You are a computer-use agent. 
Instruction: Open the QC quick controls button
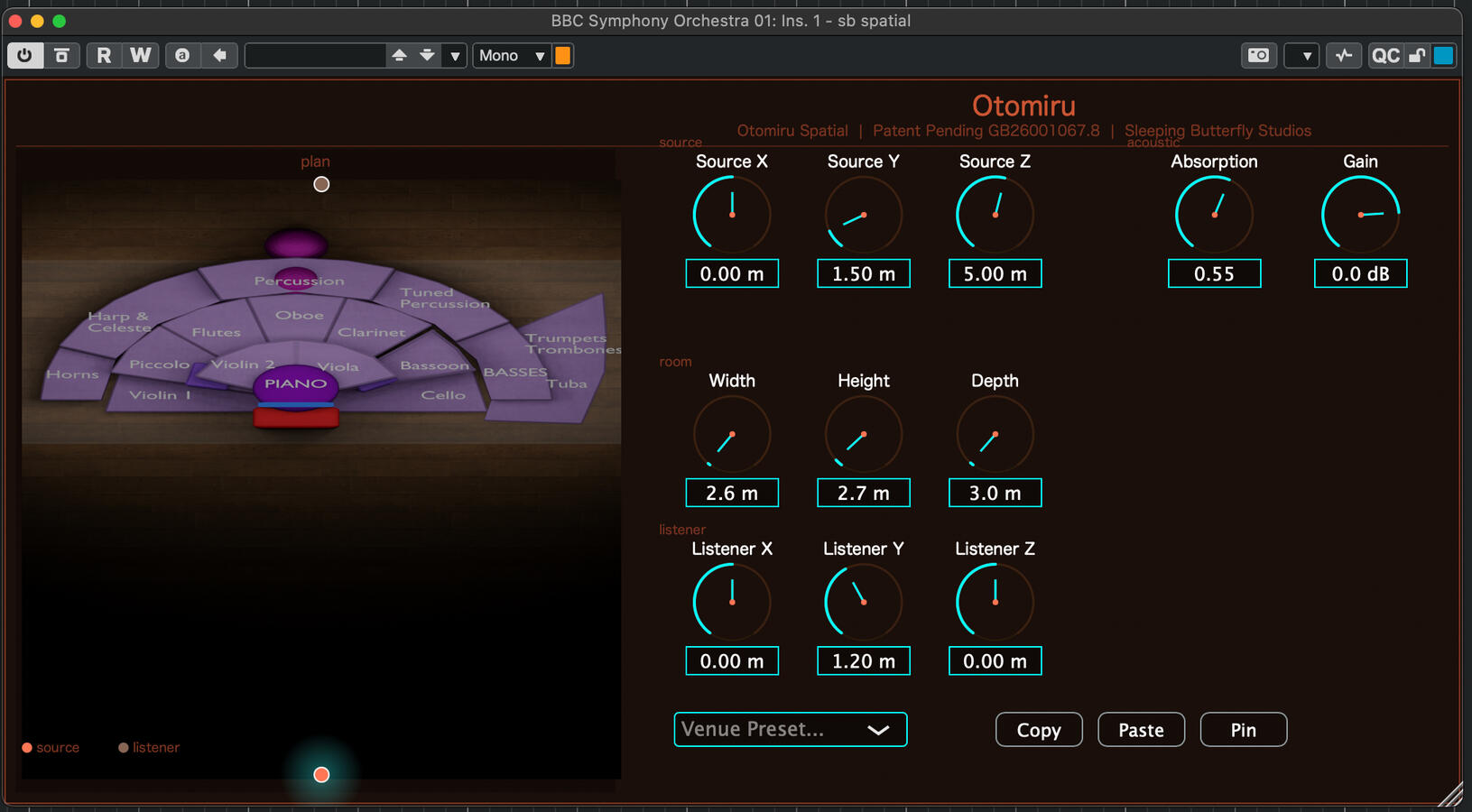coord(1385,56)
